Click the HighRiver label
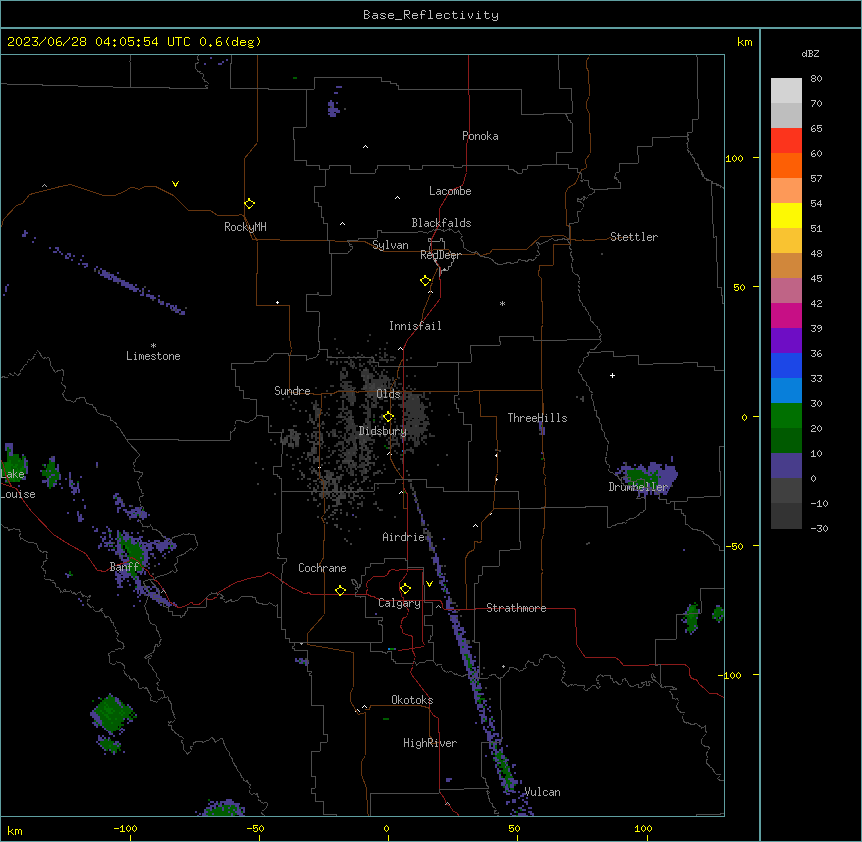The image size is (862, 842). (430, 743)
